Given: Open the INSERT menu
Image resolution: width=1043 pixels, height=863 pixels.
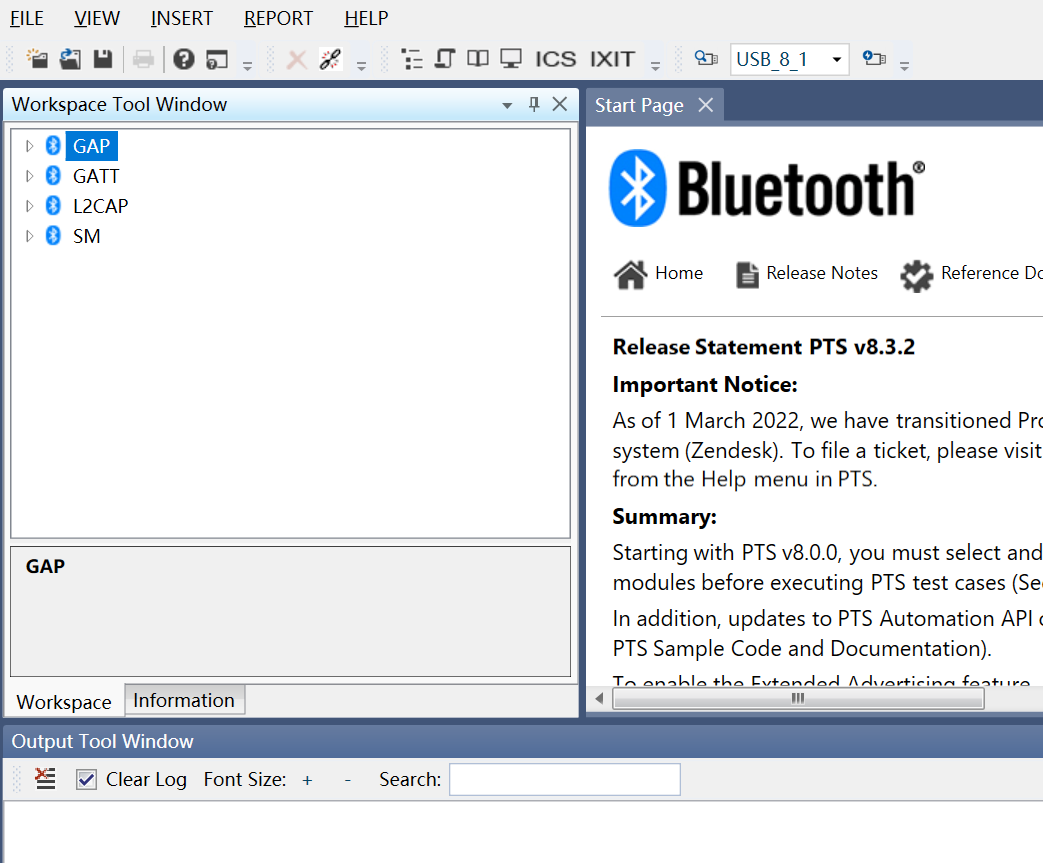Looking at the screenshot, I should [182, 18].
